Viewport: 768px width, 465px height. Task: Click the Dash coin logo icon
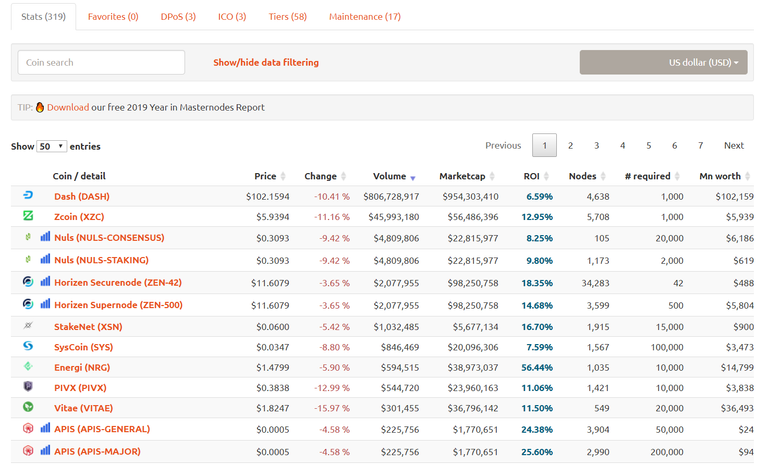pos(28,196)
